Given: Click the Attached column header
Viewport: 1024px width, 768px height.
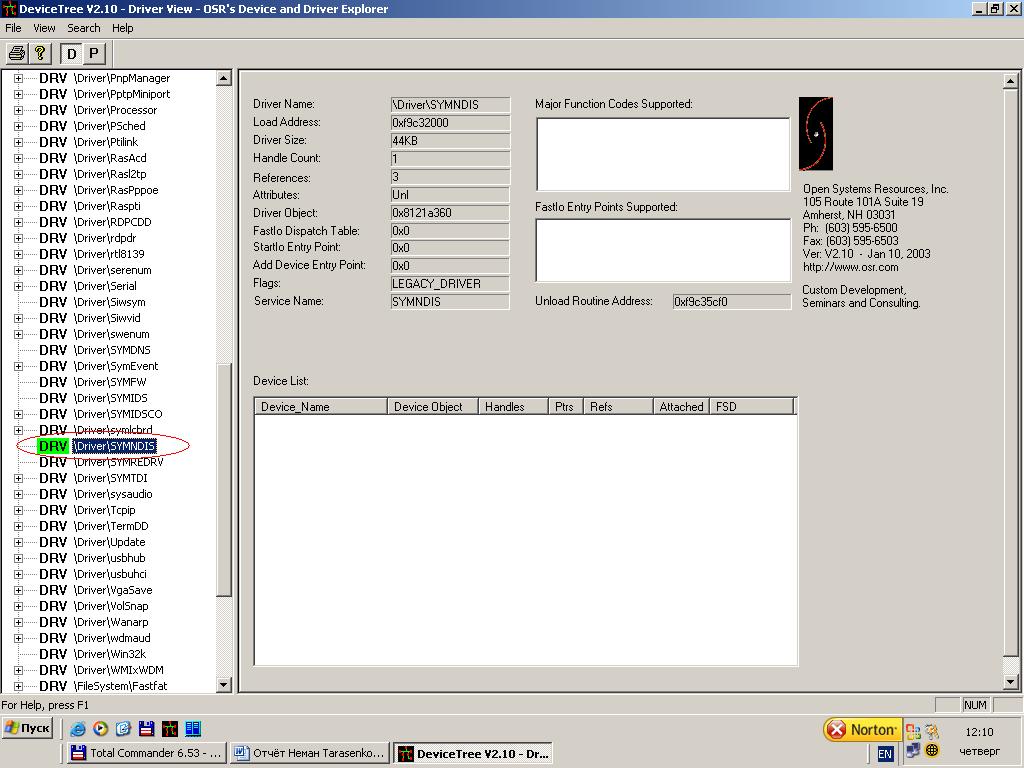Looking at the screenshot, I should tap(681, 407).
